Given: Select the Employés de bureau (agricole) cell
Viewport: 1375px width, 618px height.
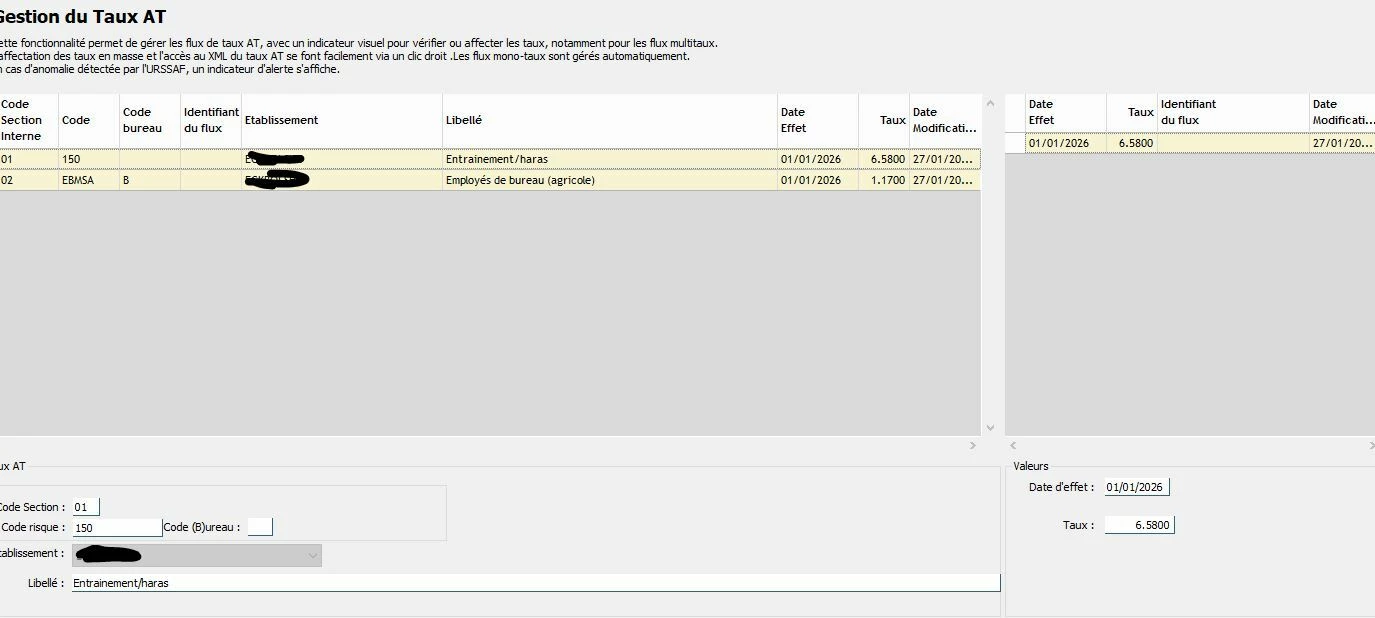Looking at the screenshot, I should 610,181.
